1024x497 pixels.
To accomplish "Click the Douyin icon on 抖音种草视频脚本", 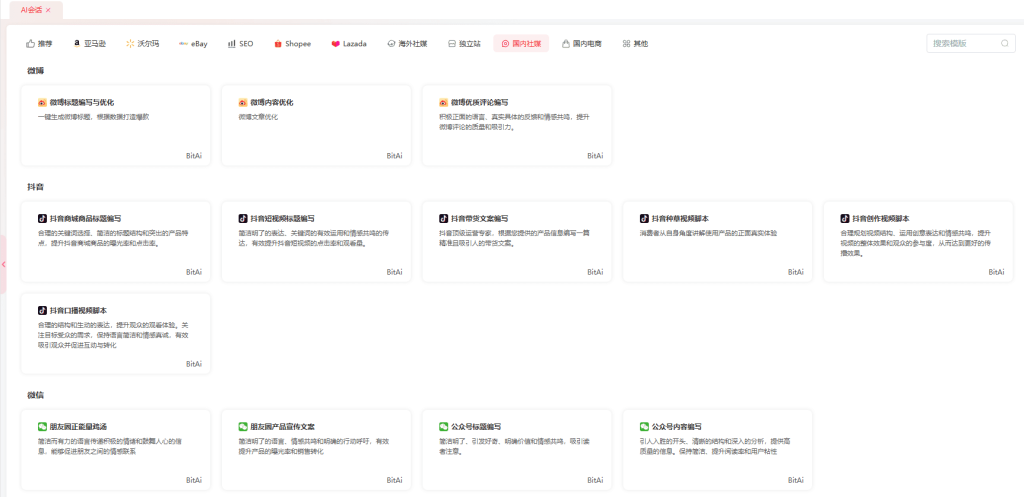I will coord(644,218).
